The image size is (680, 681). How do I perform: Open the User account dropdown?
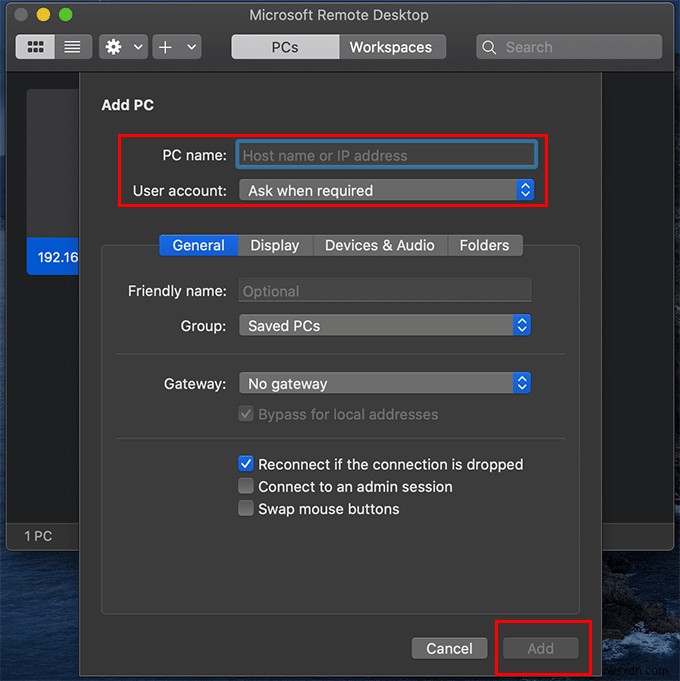click(x=386, y=190)
